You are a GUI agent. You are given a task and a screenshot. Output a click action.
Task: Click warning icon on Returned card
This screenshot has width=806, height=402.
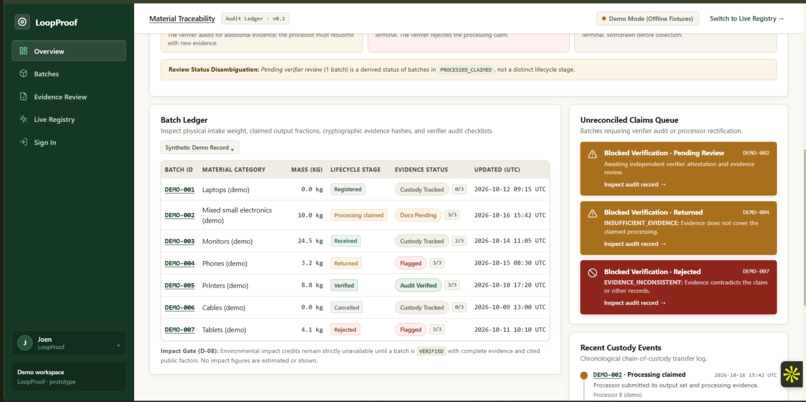coord(592,213)
